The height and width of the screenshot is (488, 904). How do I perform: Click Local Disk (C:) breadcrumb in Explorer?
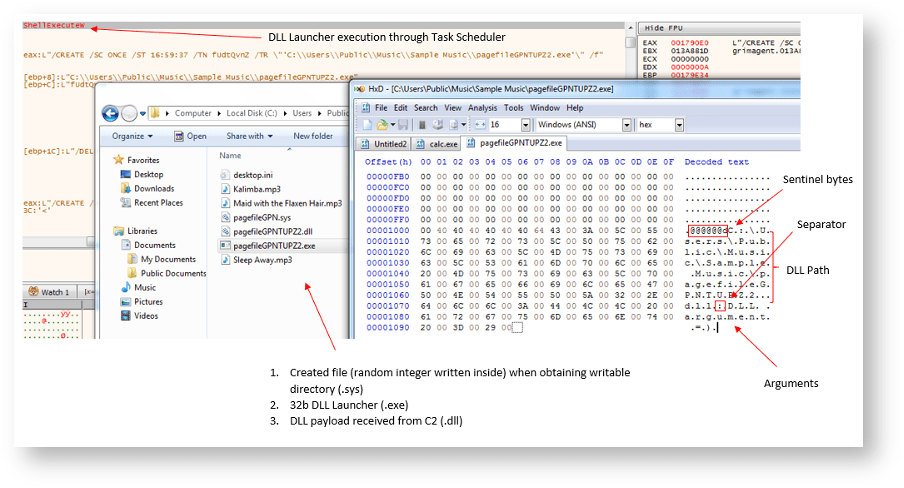tap(252, 114)
